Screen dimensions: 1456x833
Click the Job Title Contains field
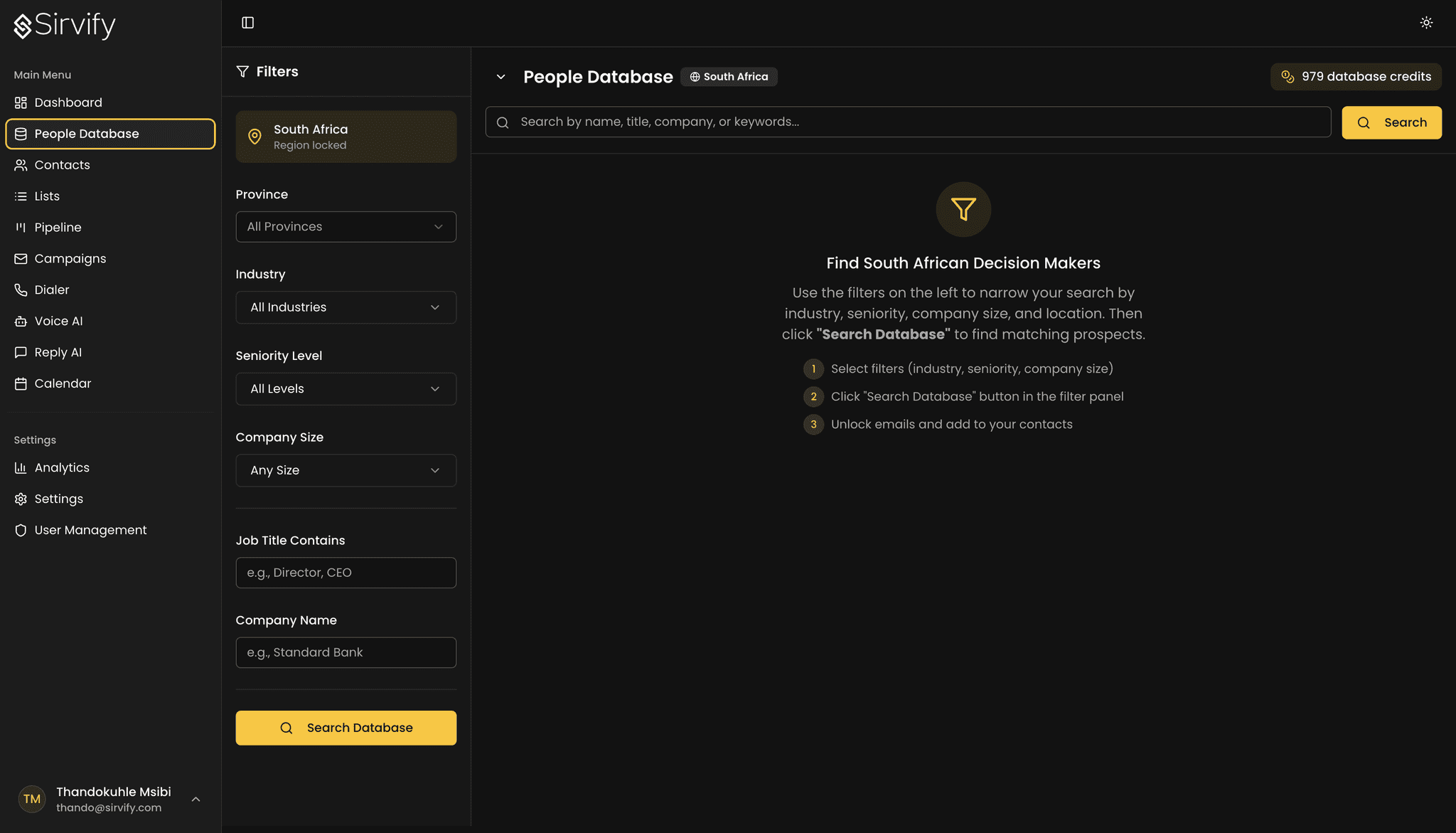tap(346, 573)
